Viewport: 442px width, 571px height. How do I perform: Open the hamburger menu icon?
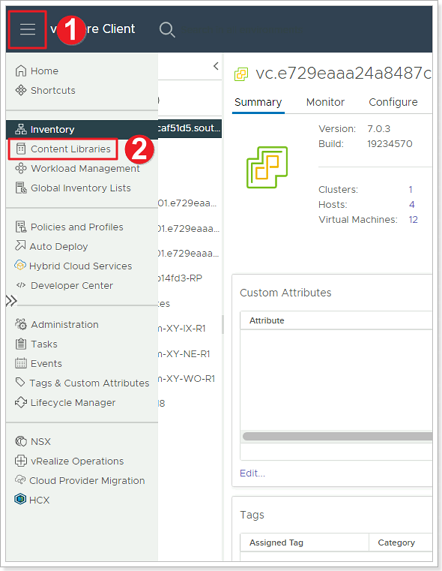tap(28, 29)
